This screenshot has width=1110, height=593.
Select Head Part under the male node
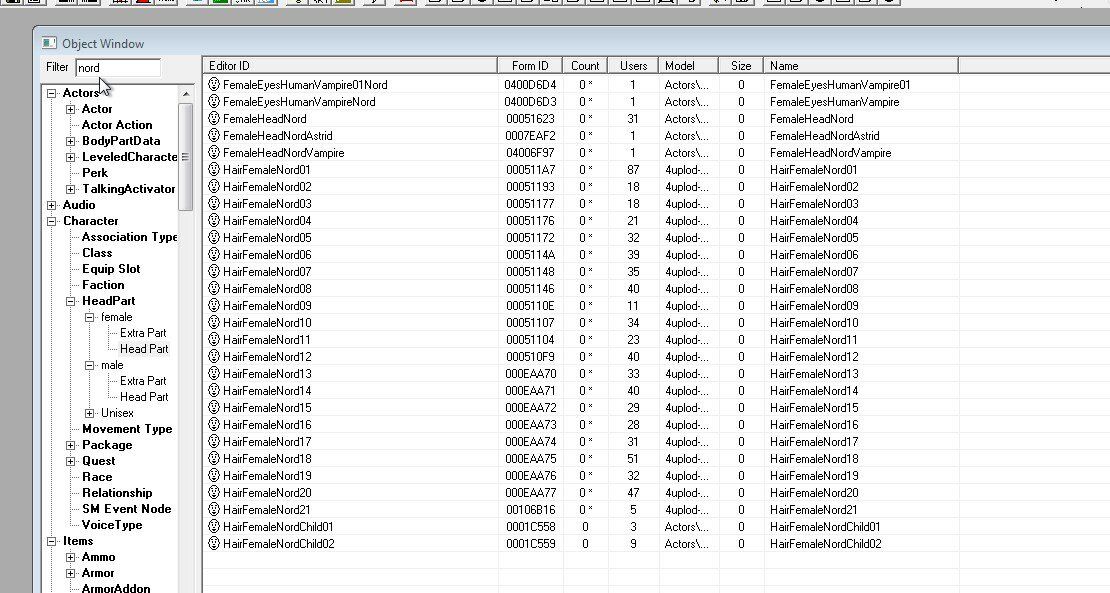coord(144,397)
